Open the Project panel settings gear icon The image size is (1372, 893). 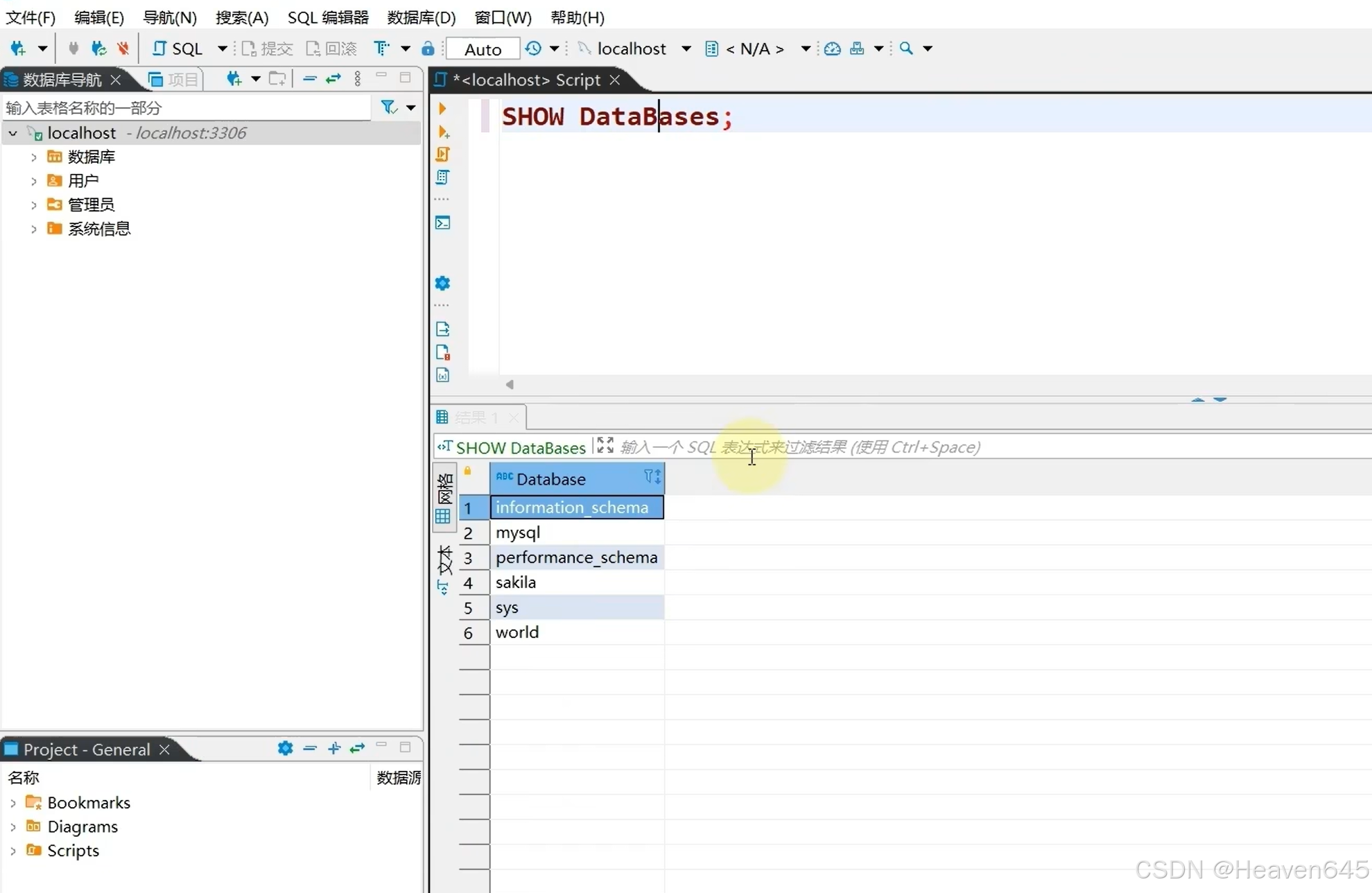(x=285, y=749)
